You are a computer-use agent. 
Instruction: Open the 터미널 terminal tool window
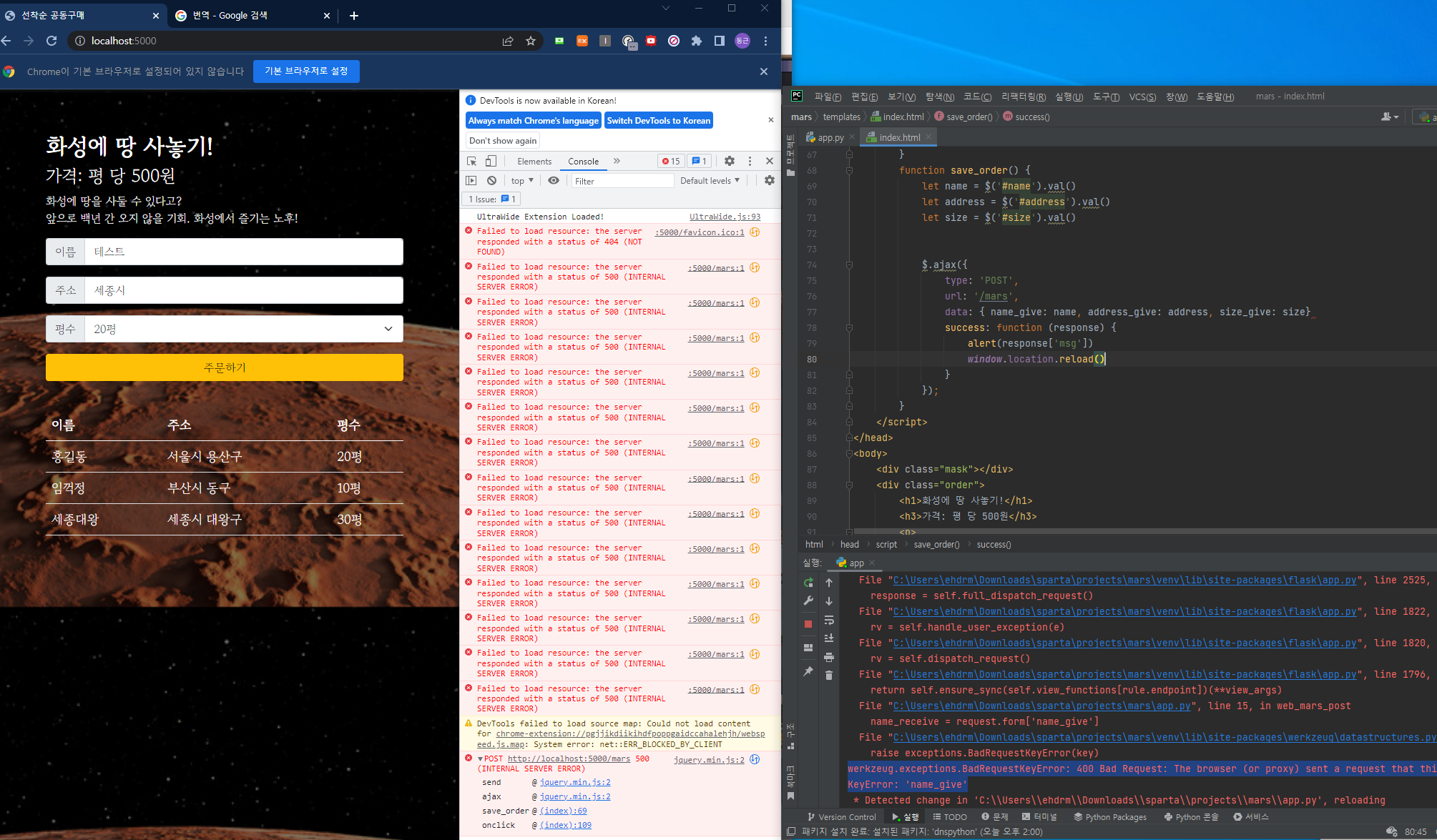(x=1039, y=817)
